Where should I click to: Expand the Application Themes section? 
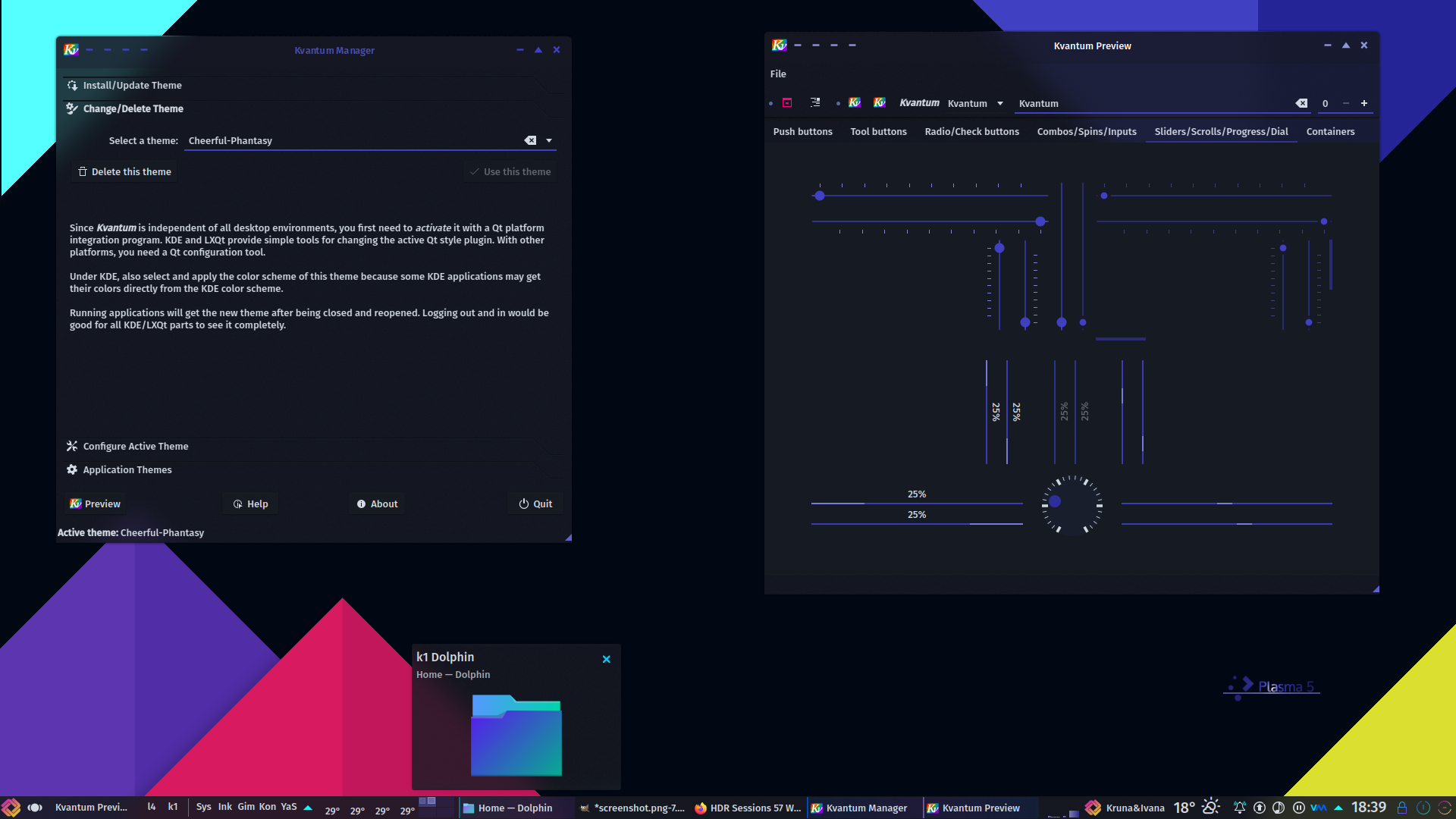pos(312,469)
